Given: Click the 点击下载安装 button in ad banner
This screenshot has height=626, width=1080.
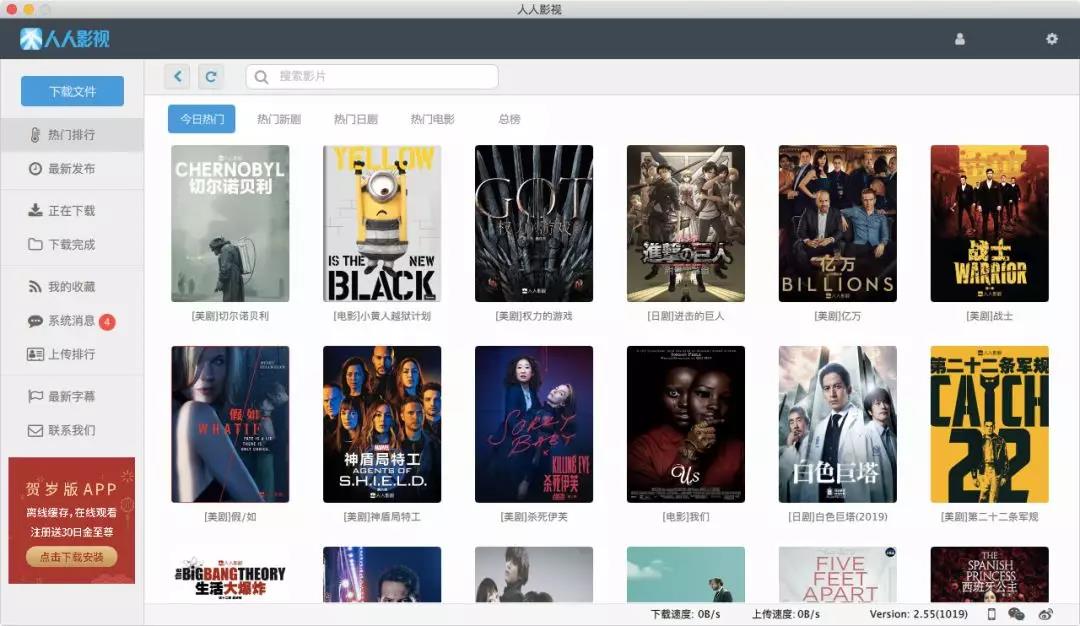Looking at the screenshot, I should 72,556.
